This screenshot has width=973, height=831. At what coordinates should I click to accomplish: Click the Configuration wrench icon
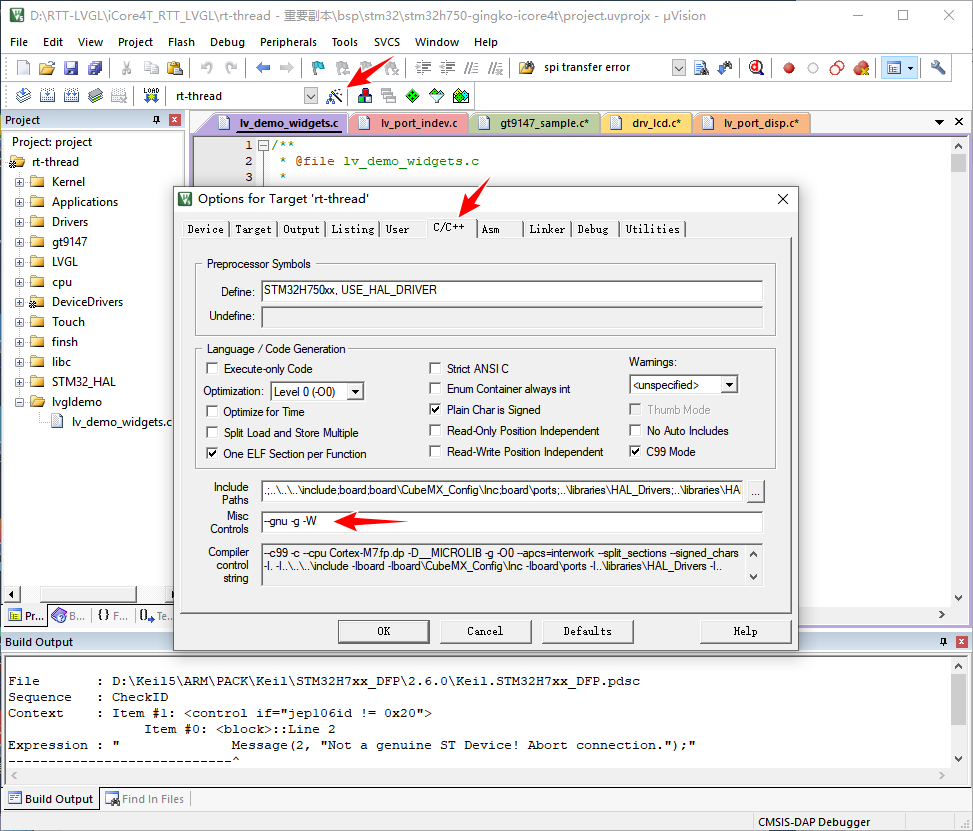[x=937, y=67]
